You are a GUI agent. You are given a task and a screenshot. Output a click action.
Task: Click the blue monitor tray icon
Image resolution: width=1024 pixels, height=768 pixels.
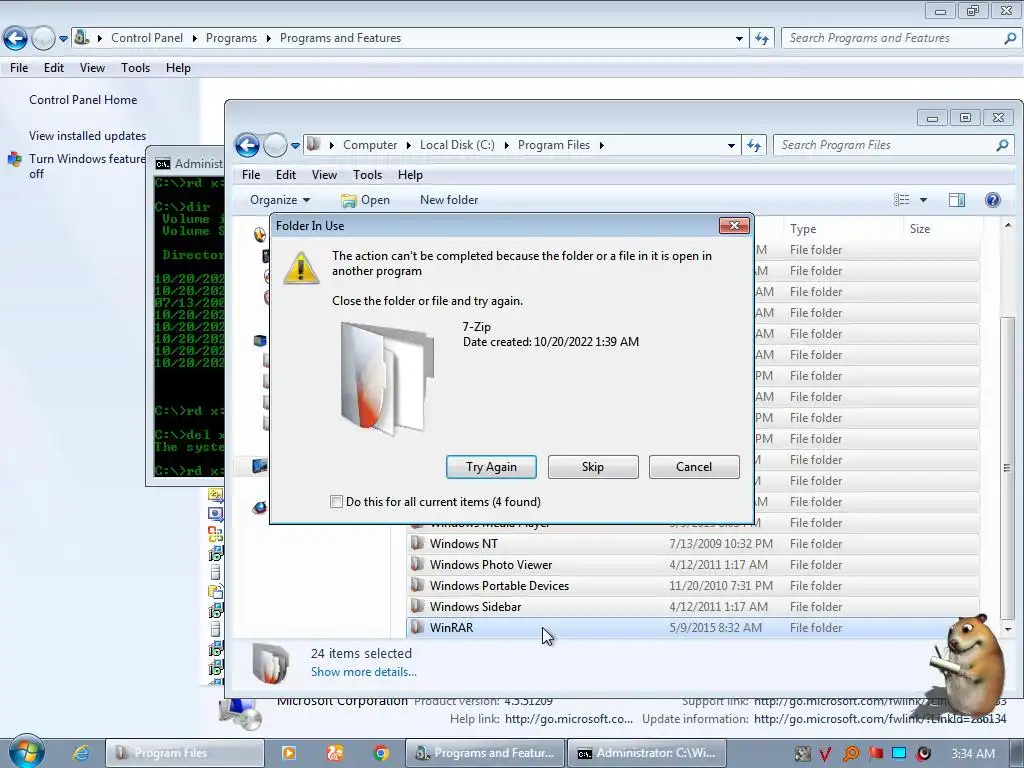(899, 753)
